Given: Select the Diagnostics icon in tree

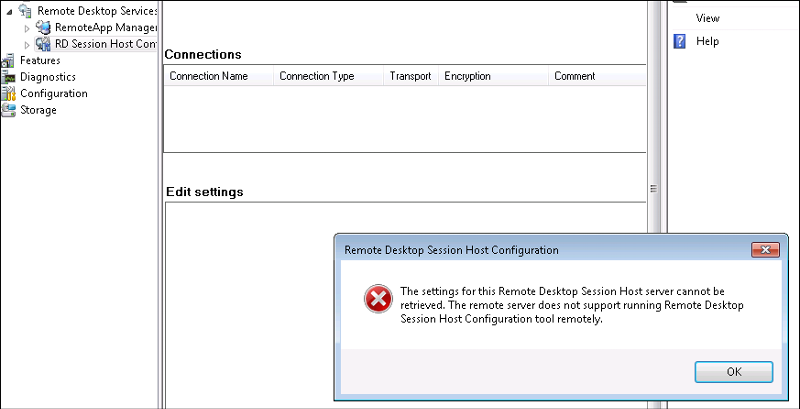Looking at the screenshot, I should [8, 77].
